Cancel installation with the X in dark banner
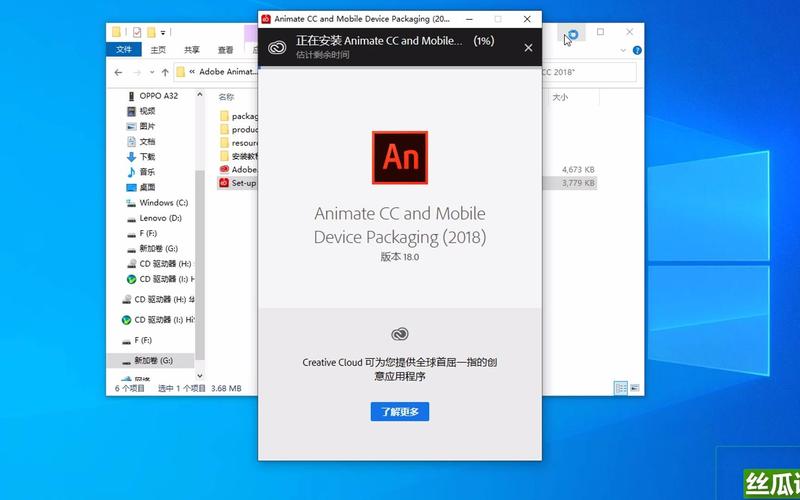The height and width of the screenshot is (500, 800). [528, 47]
